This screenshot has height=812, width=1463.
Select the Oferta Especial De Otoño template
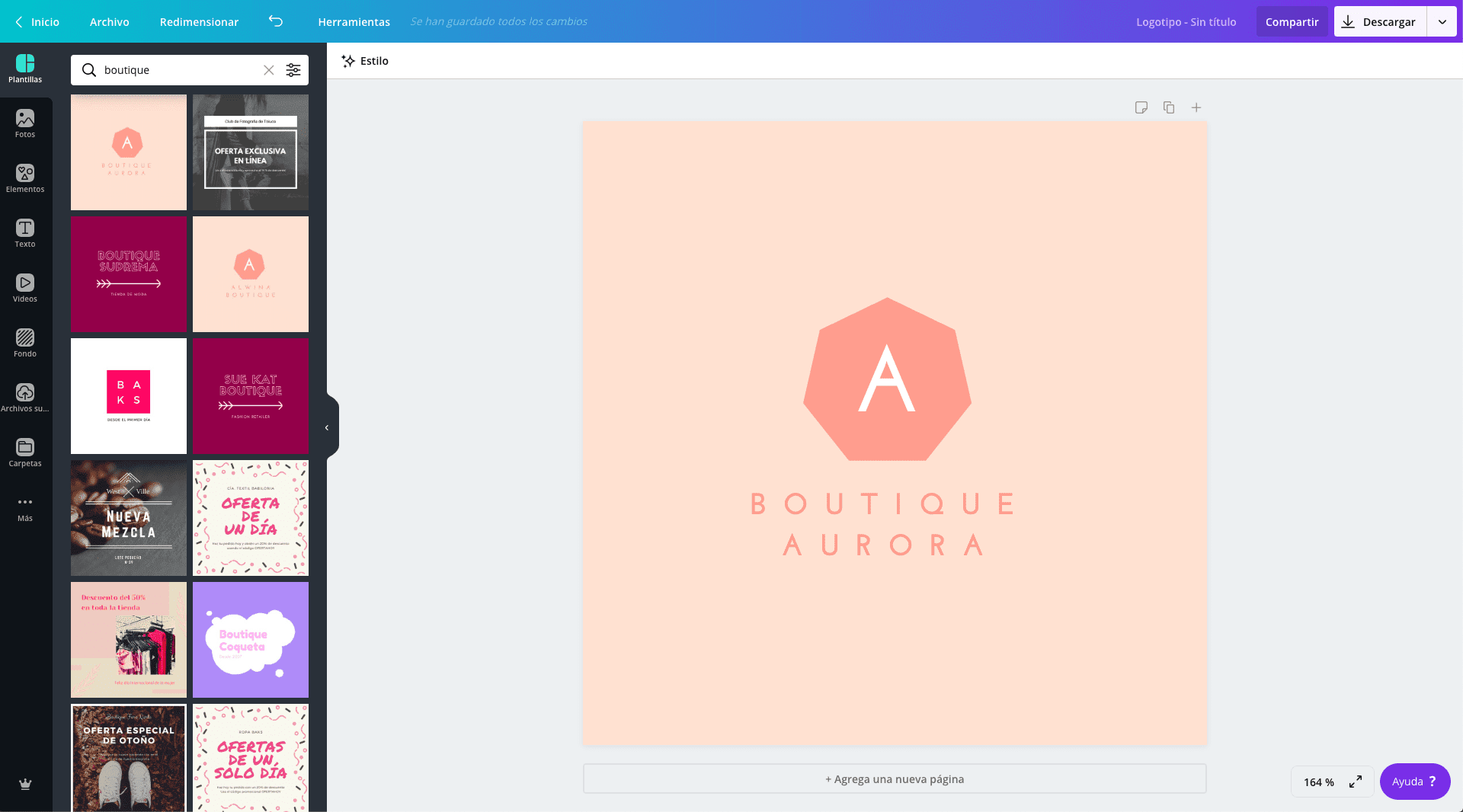coord(129,758)
